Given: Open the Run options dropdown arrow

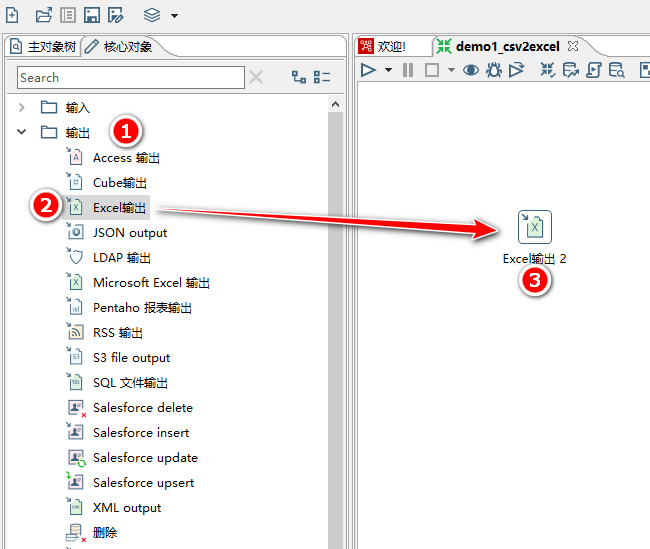Looking at the screenshot, I should 388,70.
